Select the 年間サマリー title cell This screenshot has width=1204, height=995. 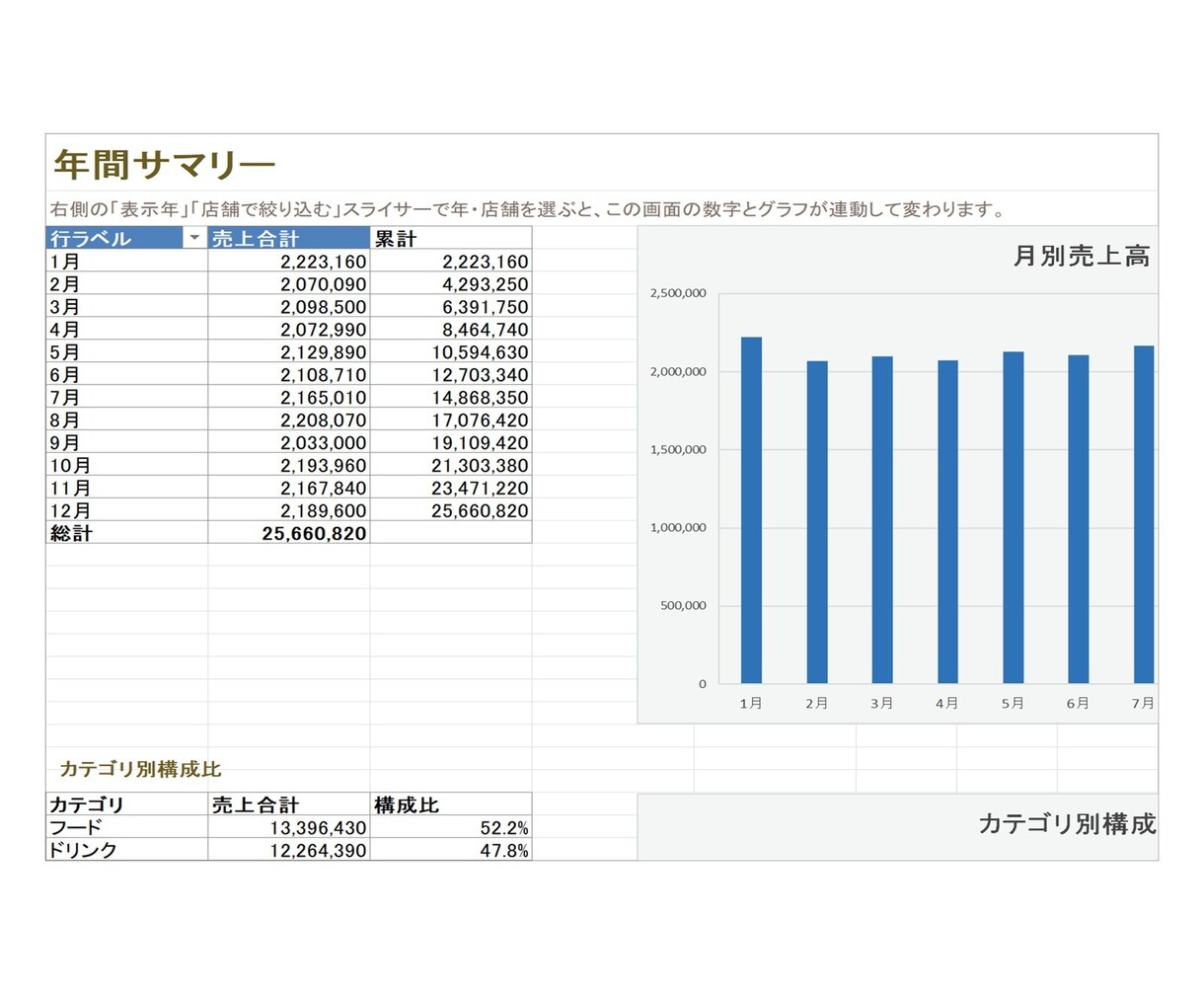click(x=163, y=165)
